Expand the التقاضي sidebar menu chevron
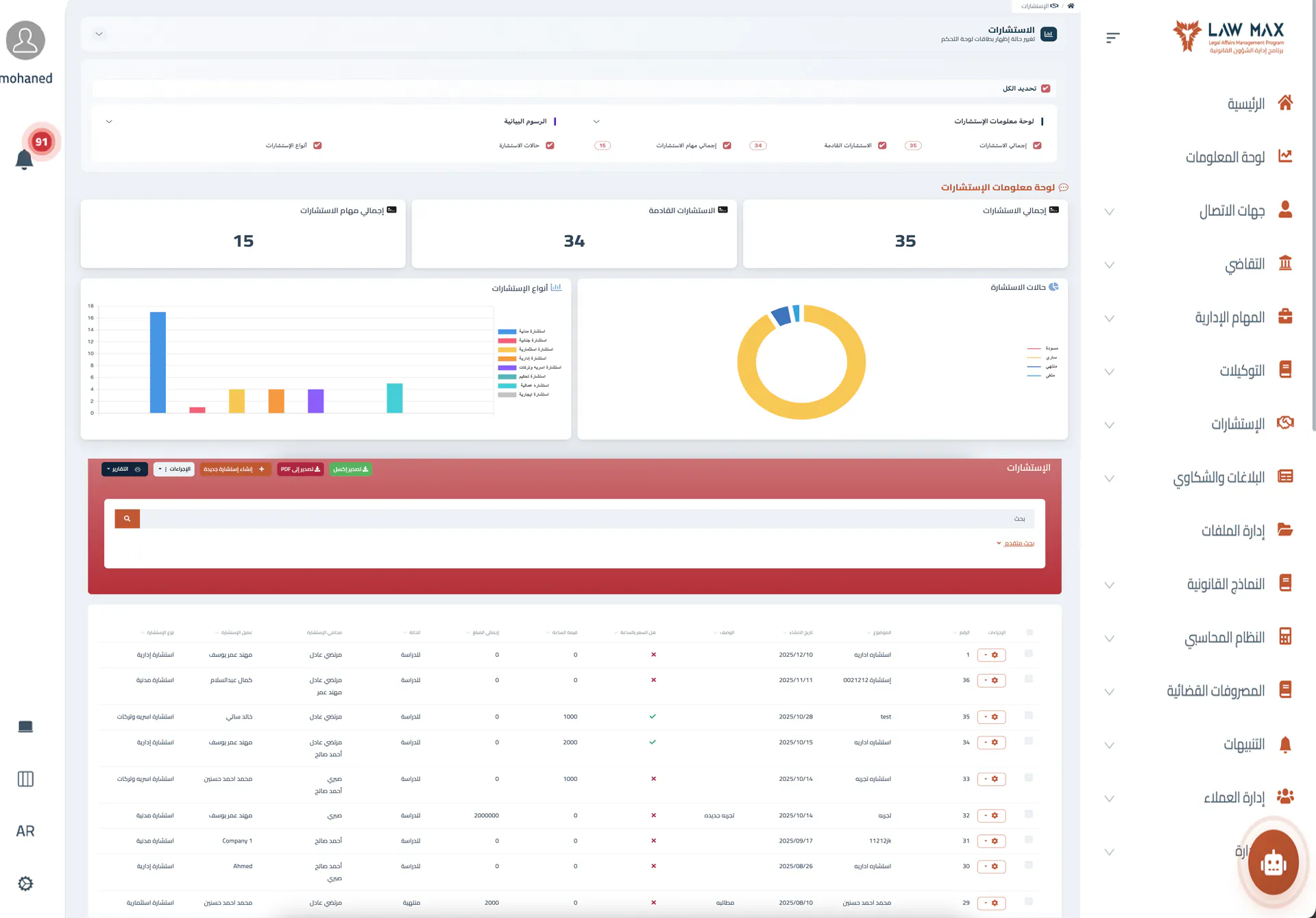The image size is (1316, 918). [1109, 265]
